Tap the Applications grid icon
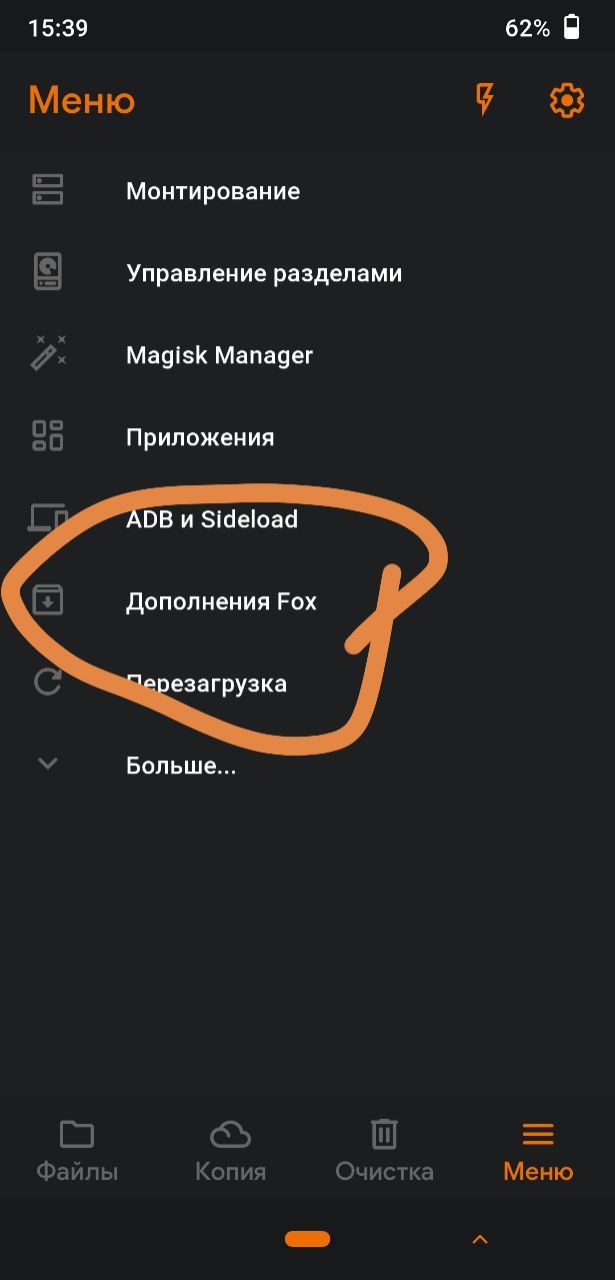The image size is (615, 1280). pos(48,436)
